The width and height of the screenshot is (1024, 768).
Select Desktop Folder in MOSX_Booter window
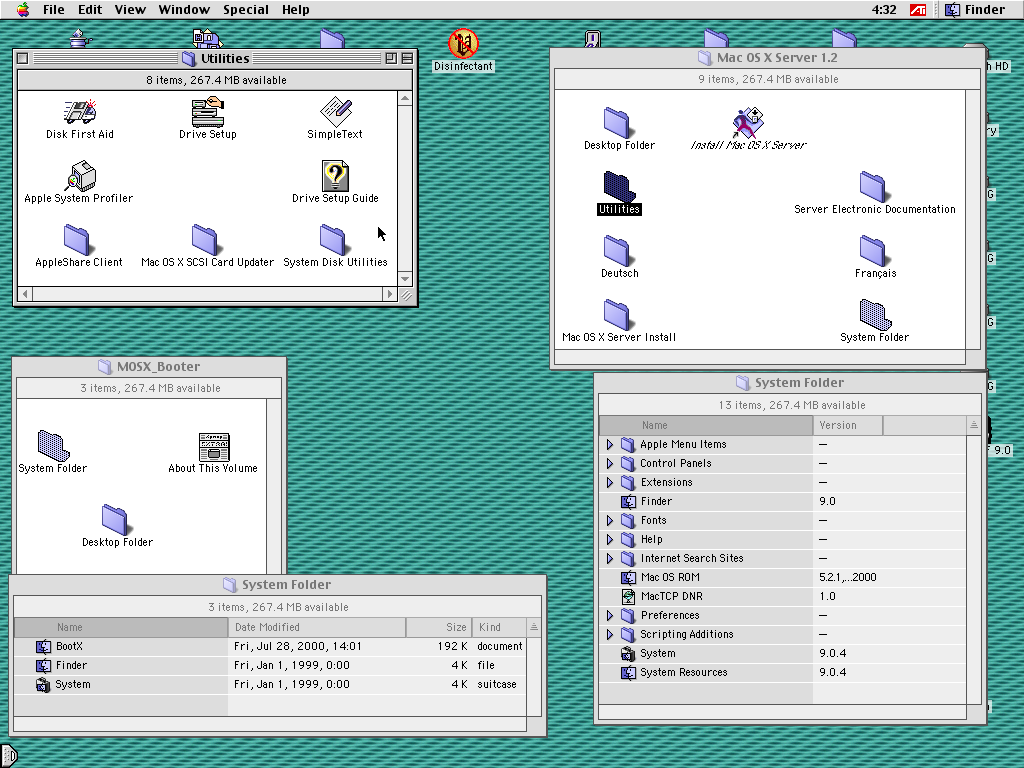tap(115, 520)
